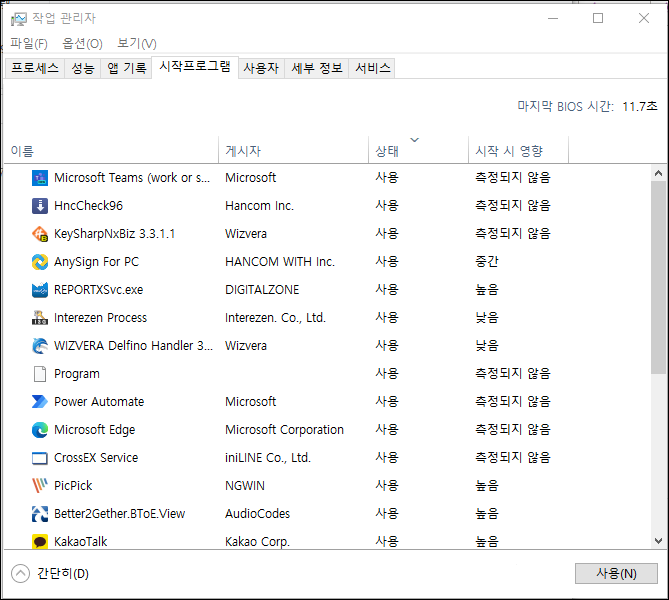Viewport: 669px width, 600px height.
Task: Switch to the 앱 기록 tab
Action: (126, 68)
